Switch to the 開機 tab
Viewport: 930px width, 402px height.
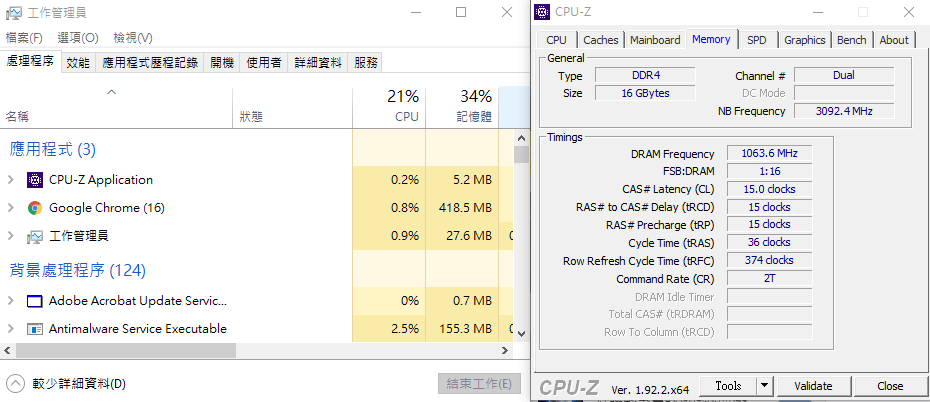pos(222,63)
